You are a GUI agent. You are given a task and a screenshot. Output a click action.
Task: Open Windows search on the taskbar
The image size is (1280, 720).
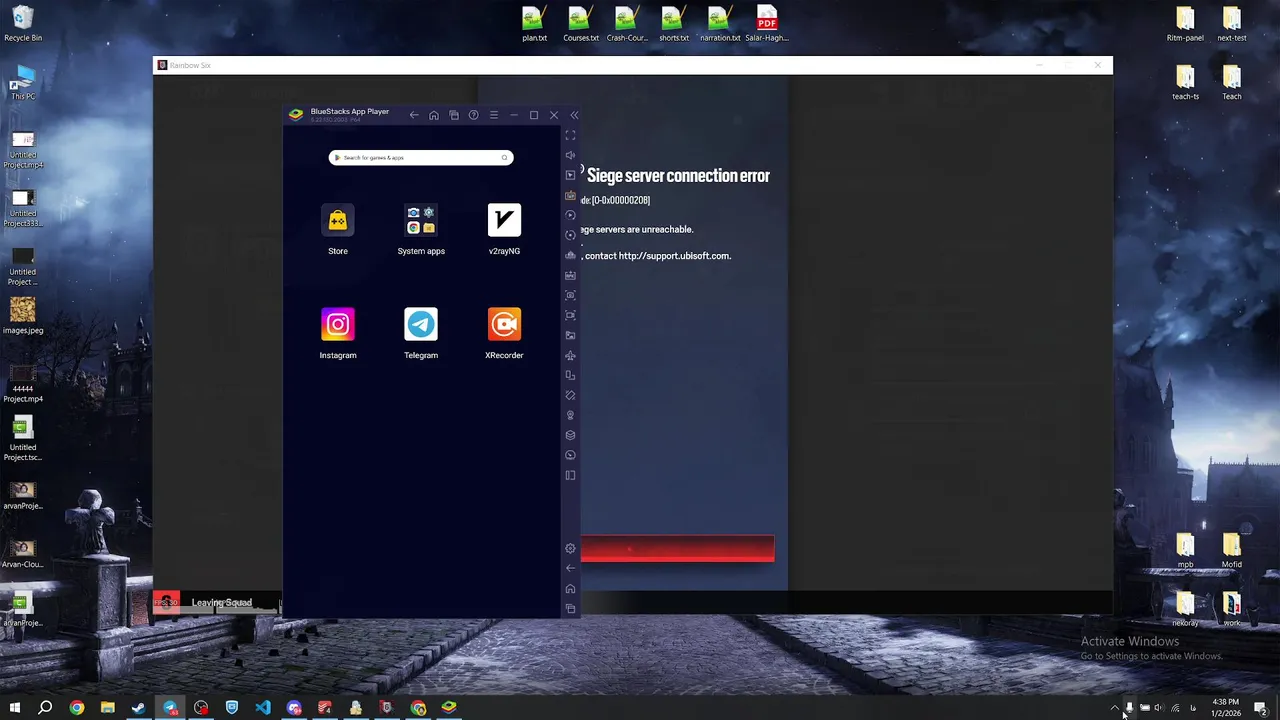tap(45, 708)
